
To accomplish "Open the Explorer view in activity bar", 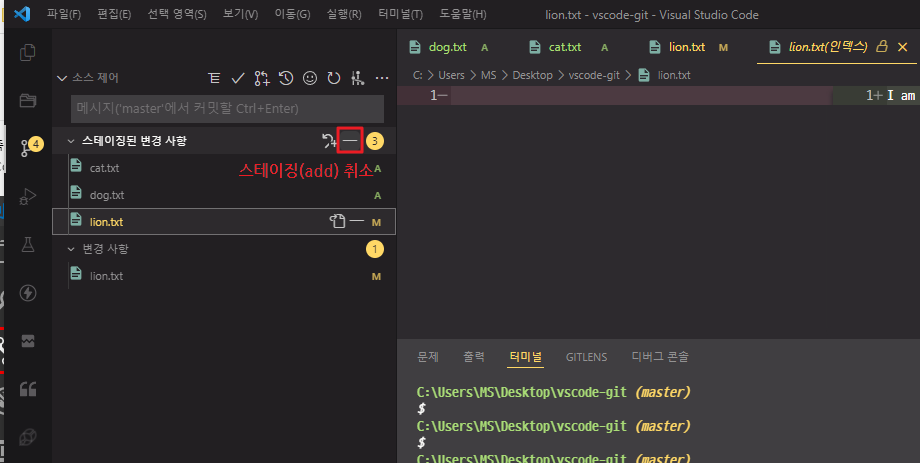I will click(x=28, y=52).
